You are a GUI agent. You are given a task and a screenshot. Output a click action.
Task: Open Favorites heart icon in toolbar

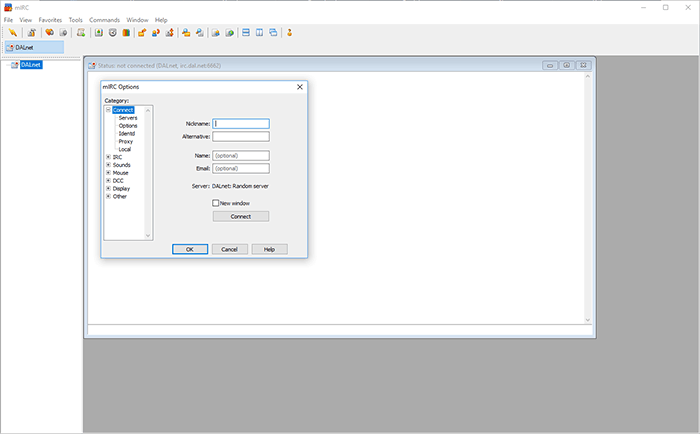click(x=50, y=33)
